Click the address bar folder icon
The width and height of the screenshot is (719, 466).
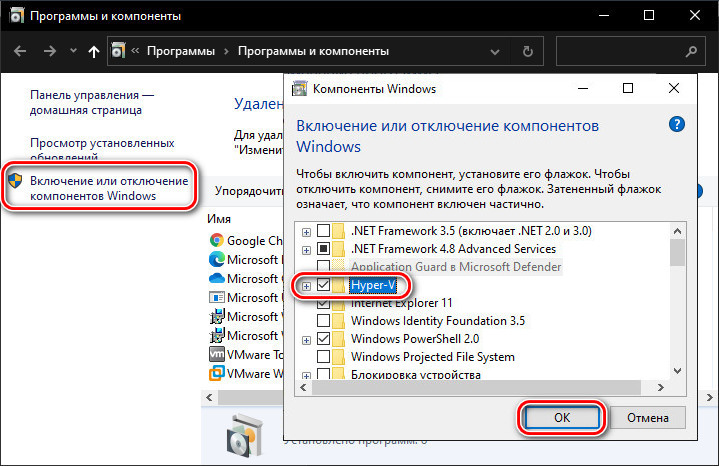pos(118,50)
